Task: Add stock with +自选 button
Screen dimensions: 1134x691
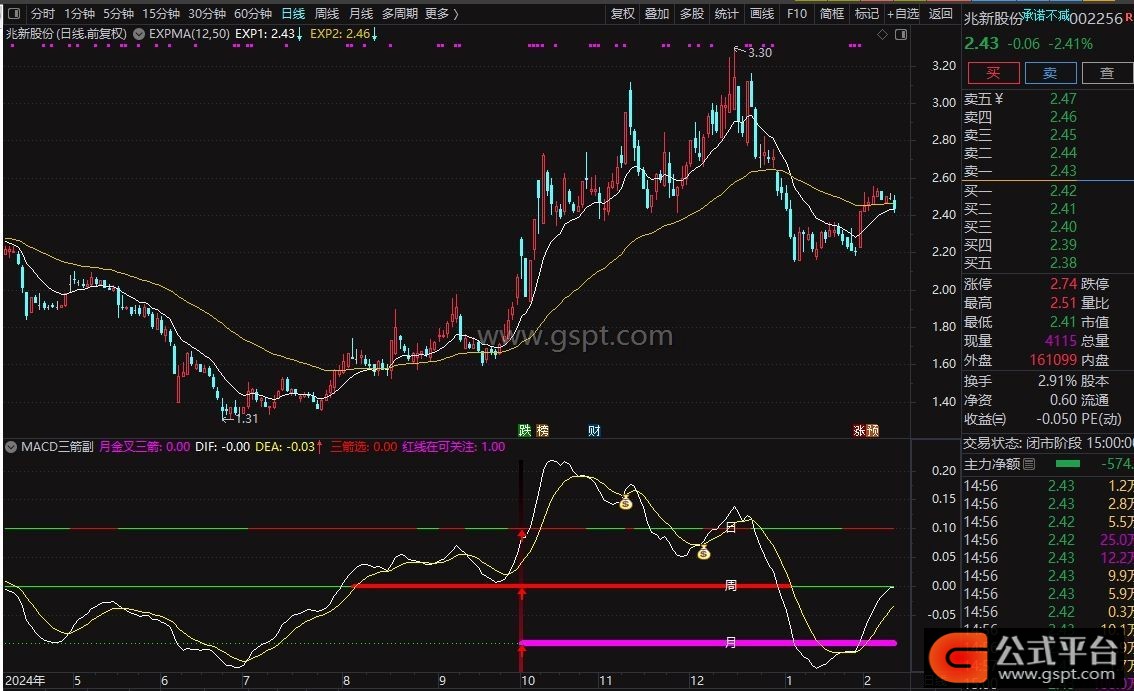Action: [x=903, y=13]
